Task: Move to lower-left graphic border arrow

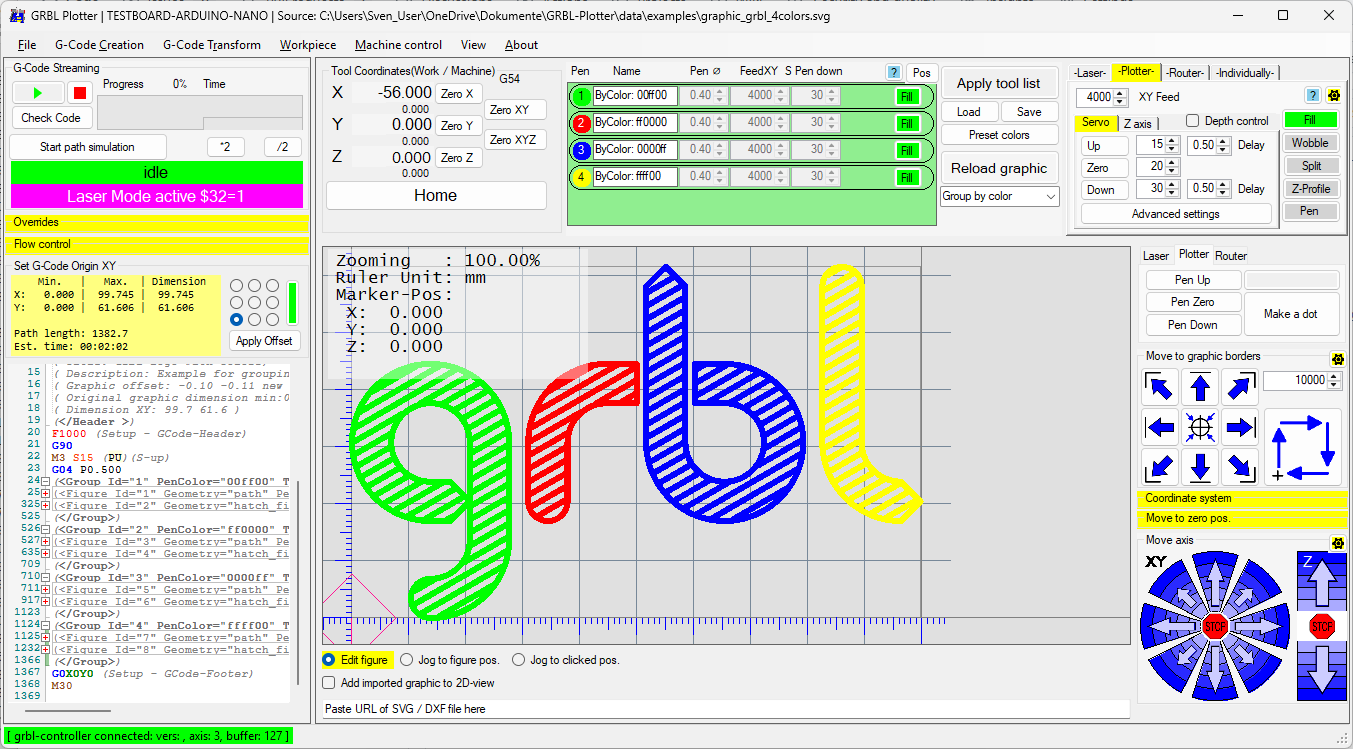Action: tap(1160, 467)
